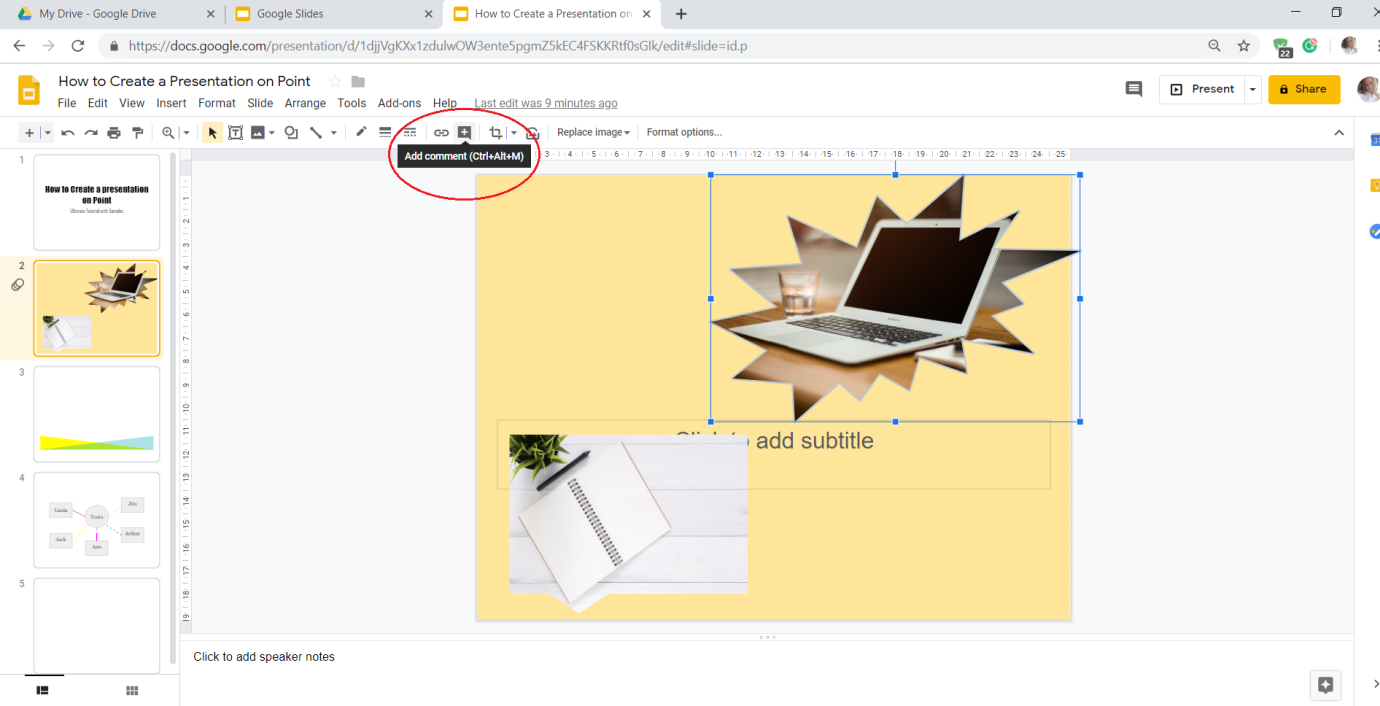Open the Arrange menu
The image size is (1380, 706).
tap(305, 103)
